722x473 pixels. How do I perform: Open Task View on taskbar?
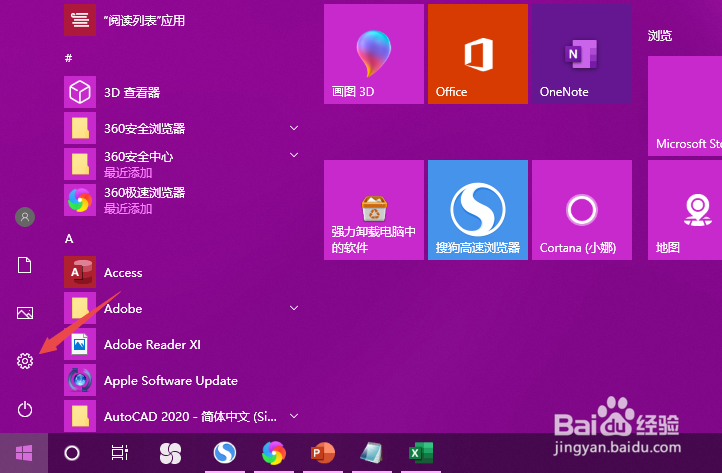(120, 453)
